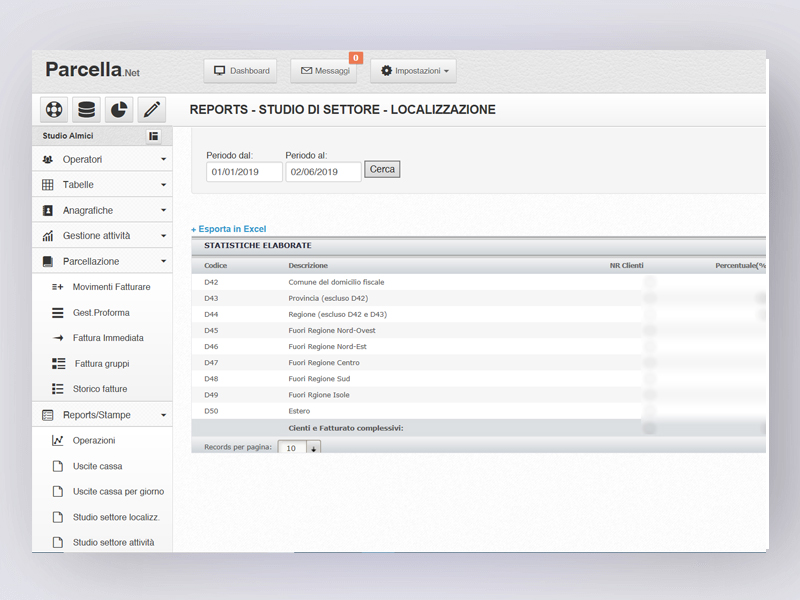Collapse the Parcellazione section
The height and width of the screenshot is (600, 800).
click(102, 261)
